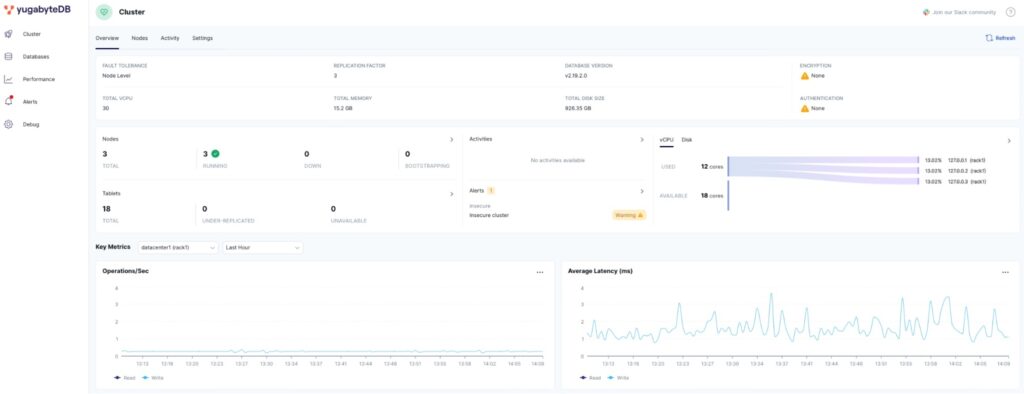Click No activities available message
This screenshot has width=1024, height=394.
(x=558, y=160)
